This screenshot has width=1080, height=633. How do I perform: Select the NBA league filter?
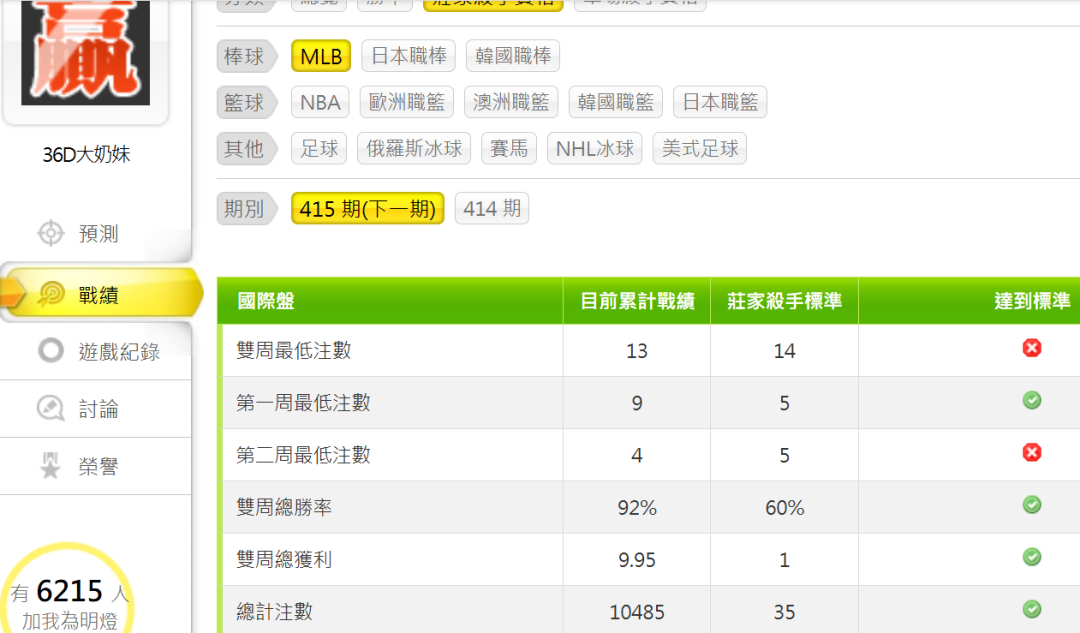point(320,102)
